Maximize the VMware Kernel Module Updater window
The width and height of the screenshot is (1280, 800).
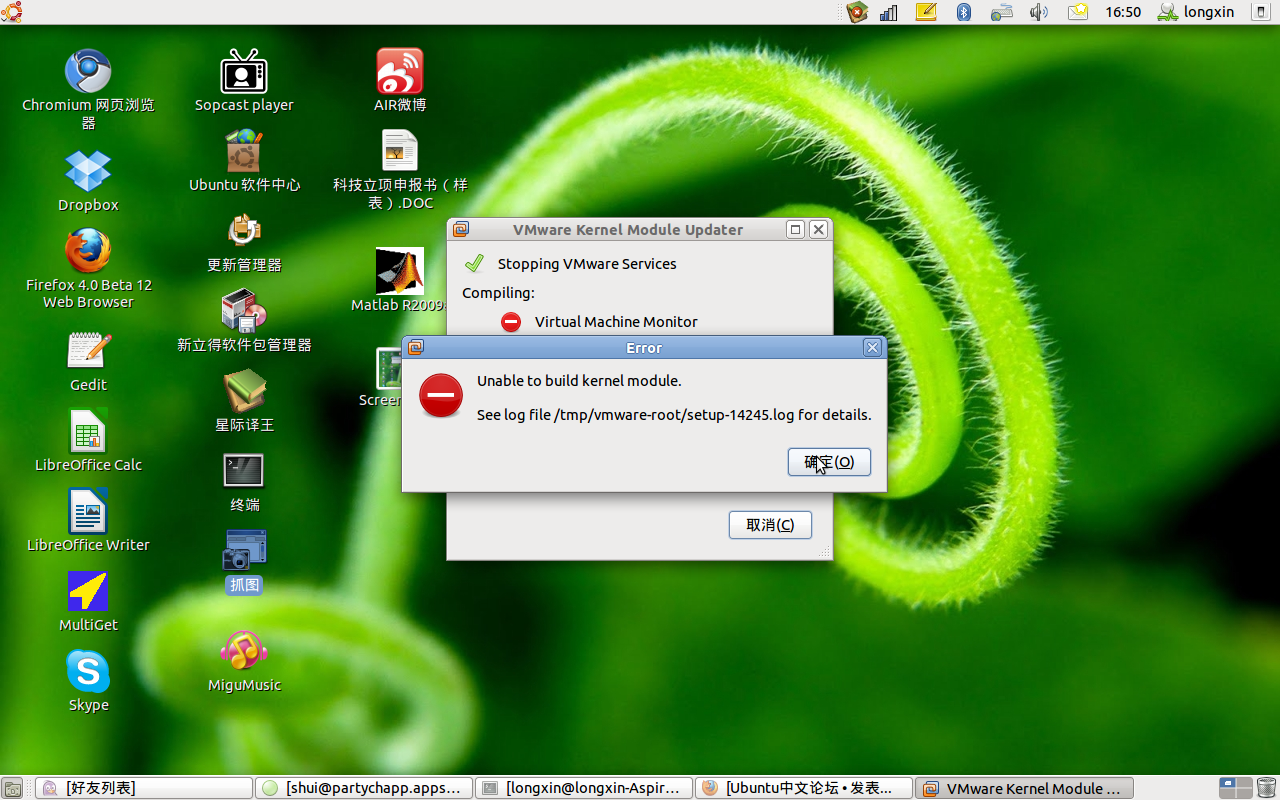pyautogui.click(x=796, y=229)
